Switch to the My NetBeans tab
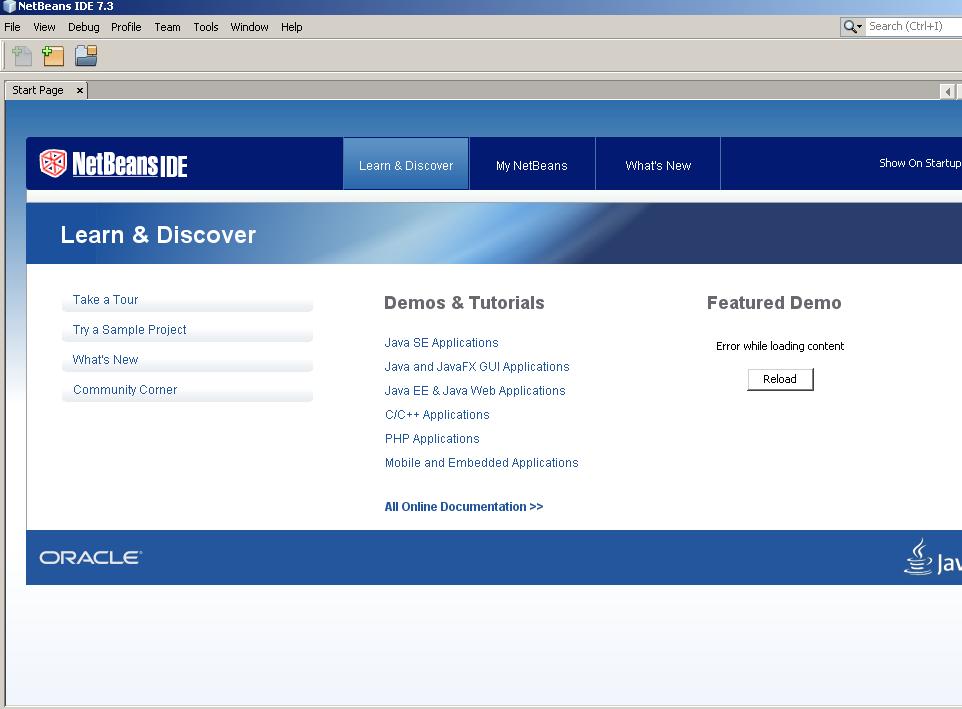This screenshot has width=962, height=709. pos(532,163)
